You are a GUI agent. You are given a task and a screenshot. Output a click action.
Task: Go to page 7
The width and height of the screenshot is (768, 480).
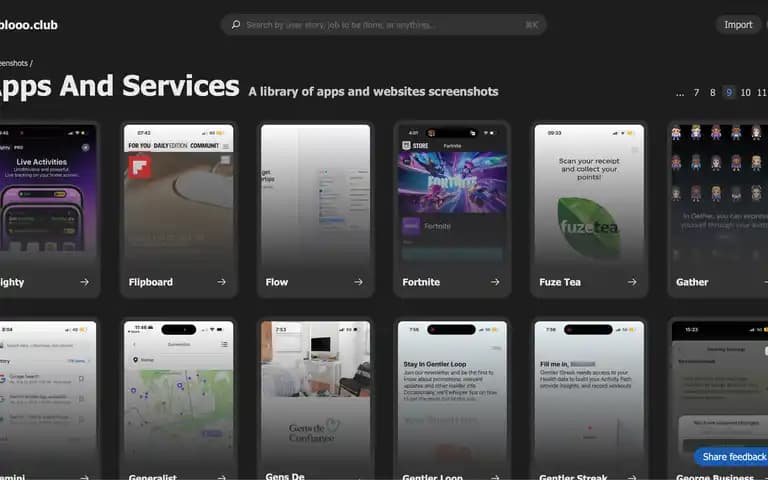coord(696,93)
